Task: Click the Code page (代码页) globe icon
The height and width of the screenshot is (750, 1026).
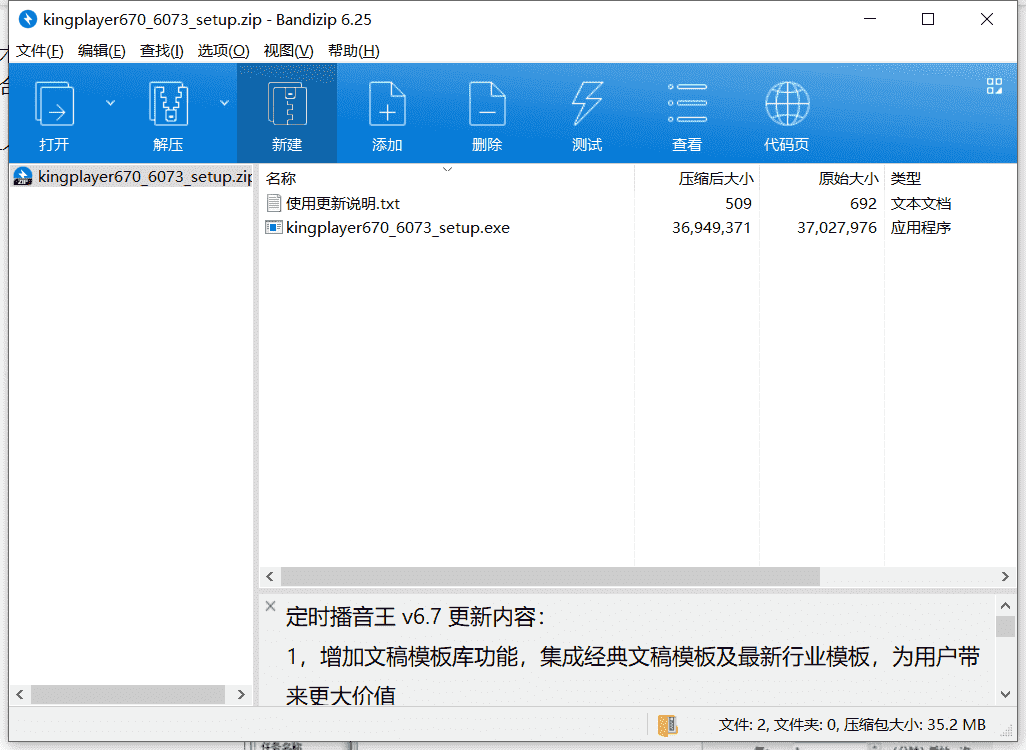Action: (787, 103)
